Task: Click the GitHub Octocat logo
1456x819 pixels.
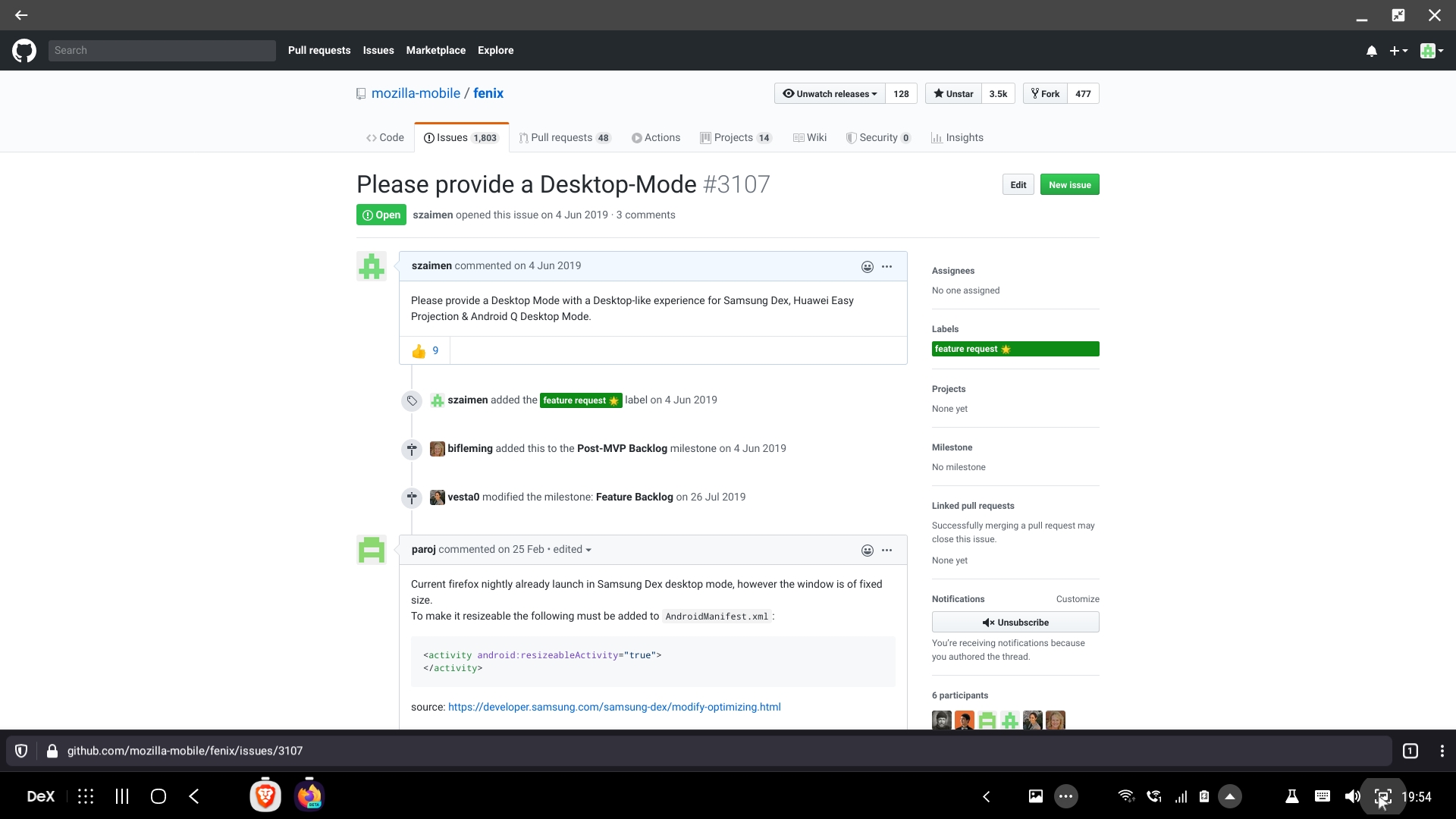Action: click(24, 51)
